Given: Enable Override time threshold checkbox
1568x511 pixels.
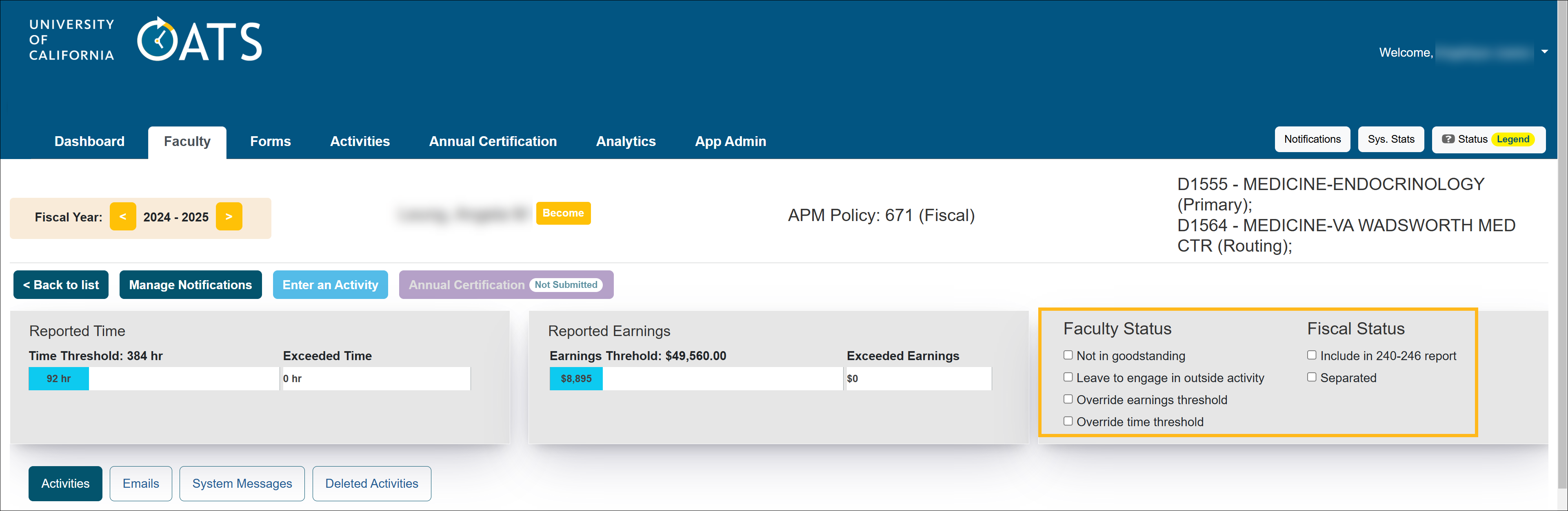Looking at the screenshot, I should (1068, 421).
